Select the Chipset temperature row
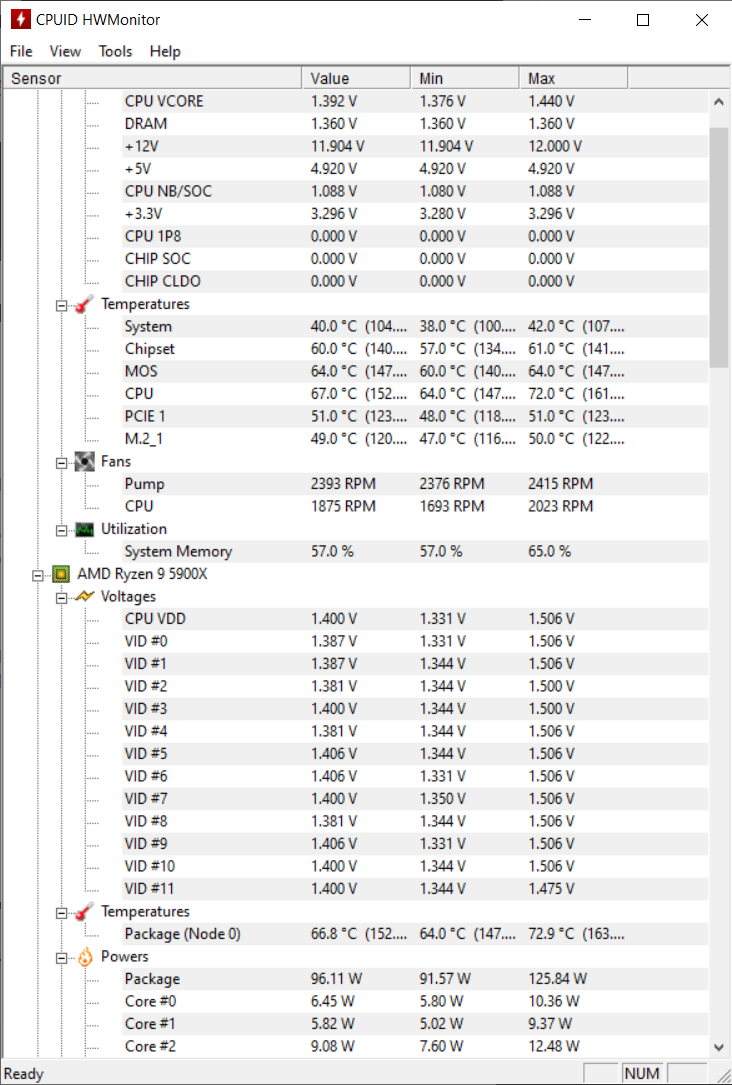The image size is (732, 1085). click(x=414, y=349)
